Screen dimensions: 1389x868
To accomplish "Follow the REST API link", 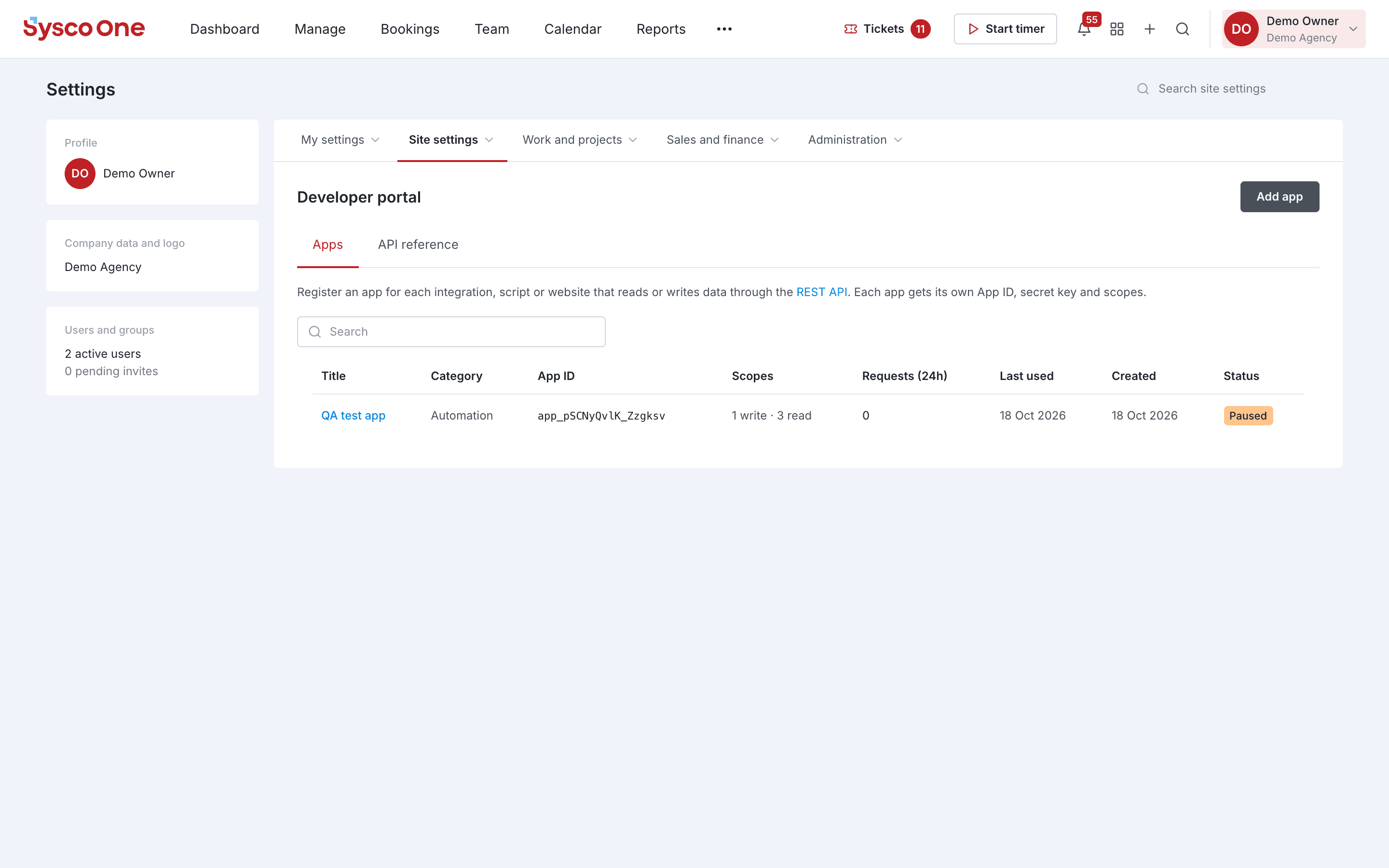I will 821,292.
